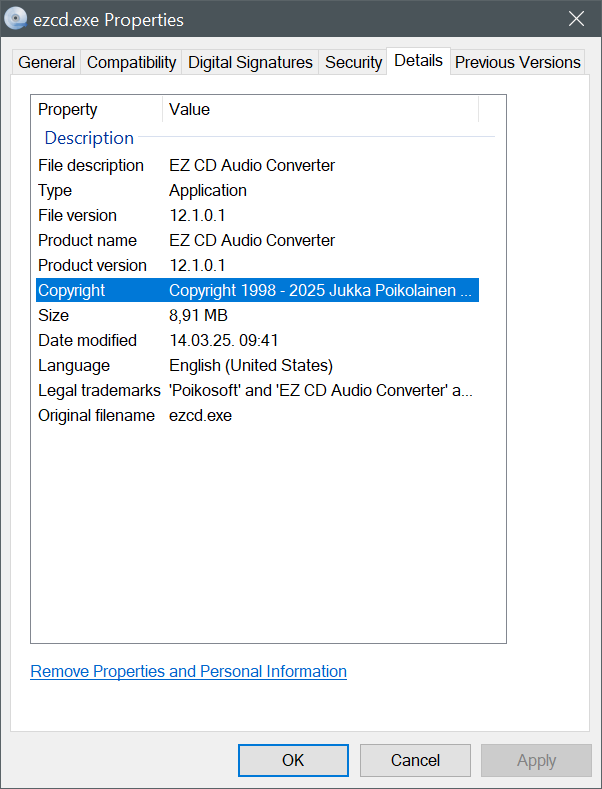Open the Previous Versions tab
Viewport: 602px width, 789px height.
pos(517,62)
